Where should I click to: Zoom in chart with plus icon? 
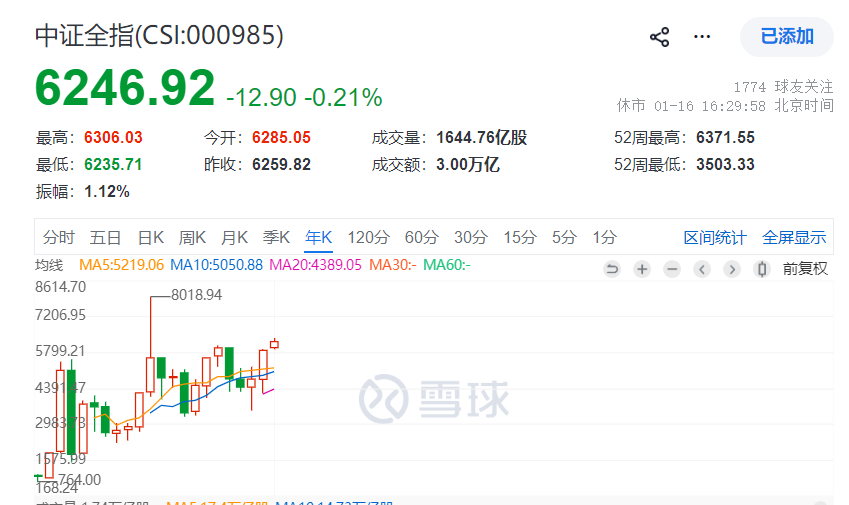(642, 269)
